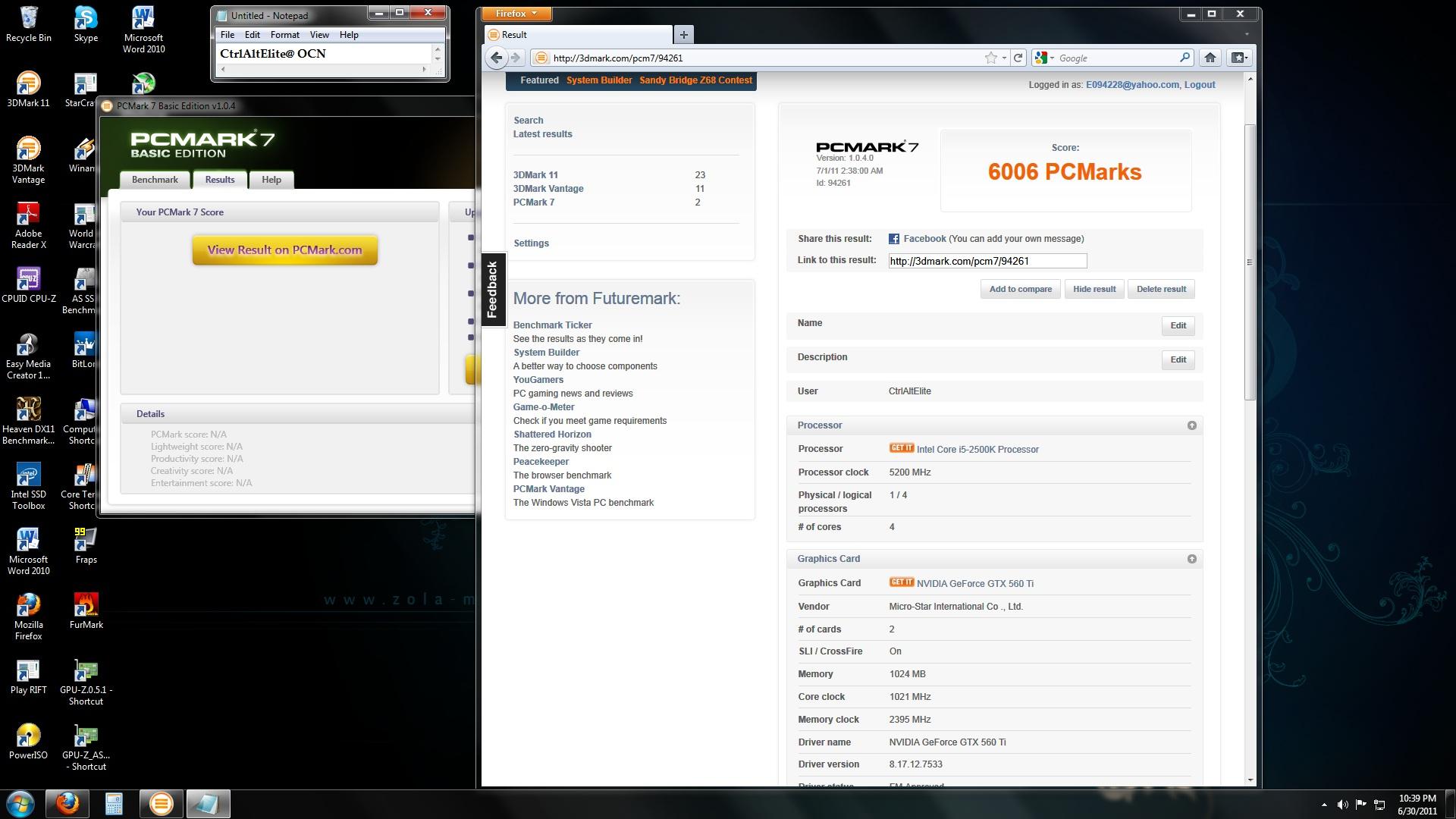The height and width of the screenshot is (819, 1456).
Task: Click the volume icon in system tray
Action: point(1342,805)
